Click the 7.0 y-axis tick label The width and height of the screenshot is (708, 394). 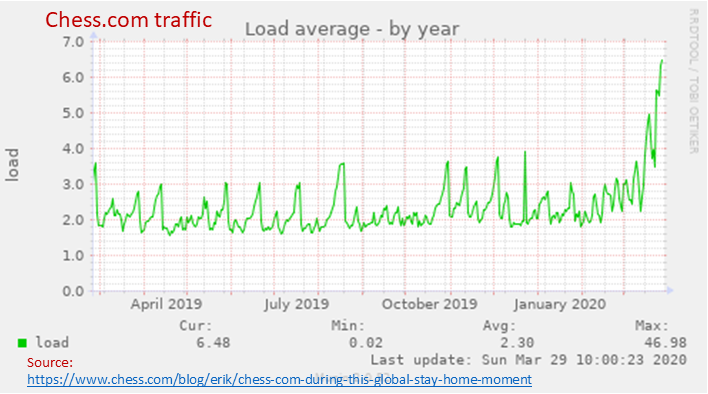coord(73,42)
